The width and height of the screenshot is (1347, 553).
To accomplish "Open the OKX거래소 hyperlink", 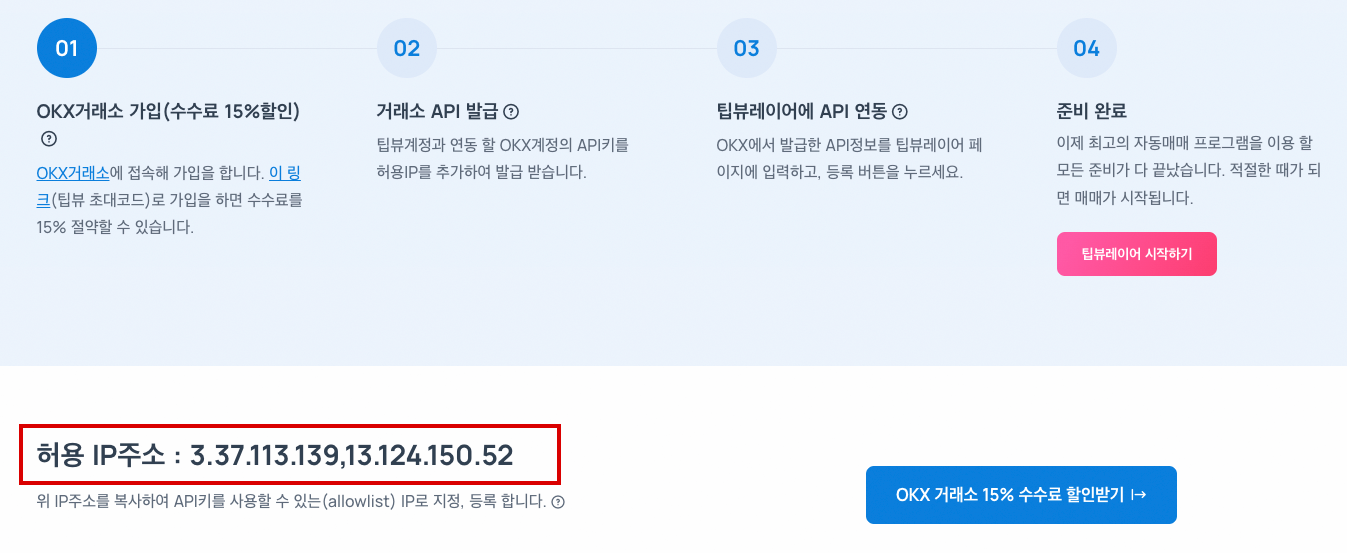I will coord(73,172).
